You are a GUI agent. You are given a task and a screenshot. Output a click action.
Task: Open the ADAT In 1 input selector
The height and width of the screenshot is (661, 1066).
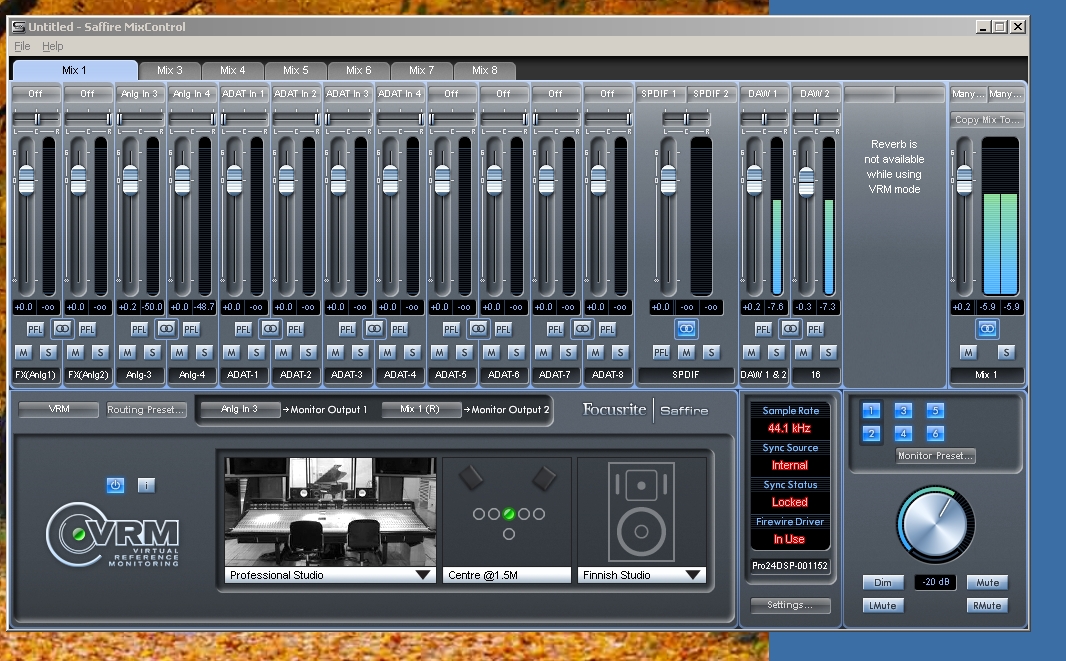[x=243, y=94]
